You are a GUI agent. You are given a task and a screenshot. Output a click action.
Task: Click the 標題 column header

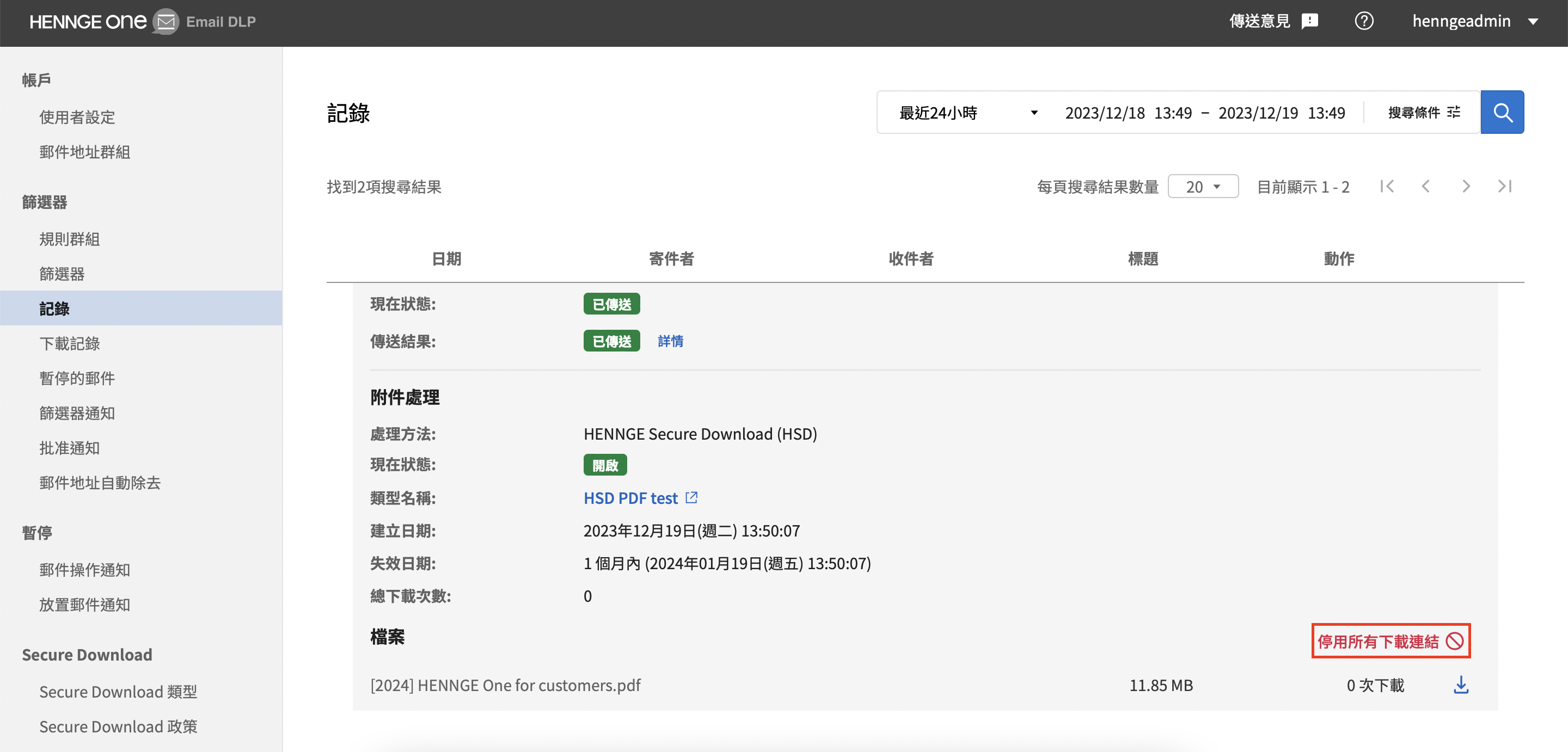click(x=1143, y=258)
